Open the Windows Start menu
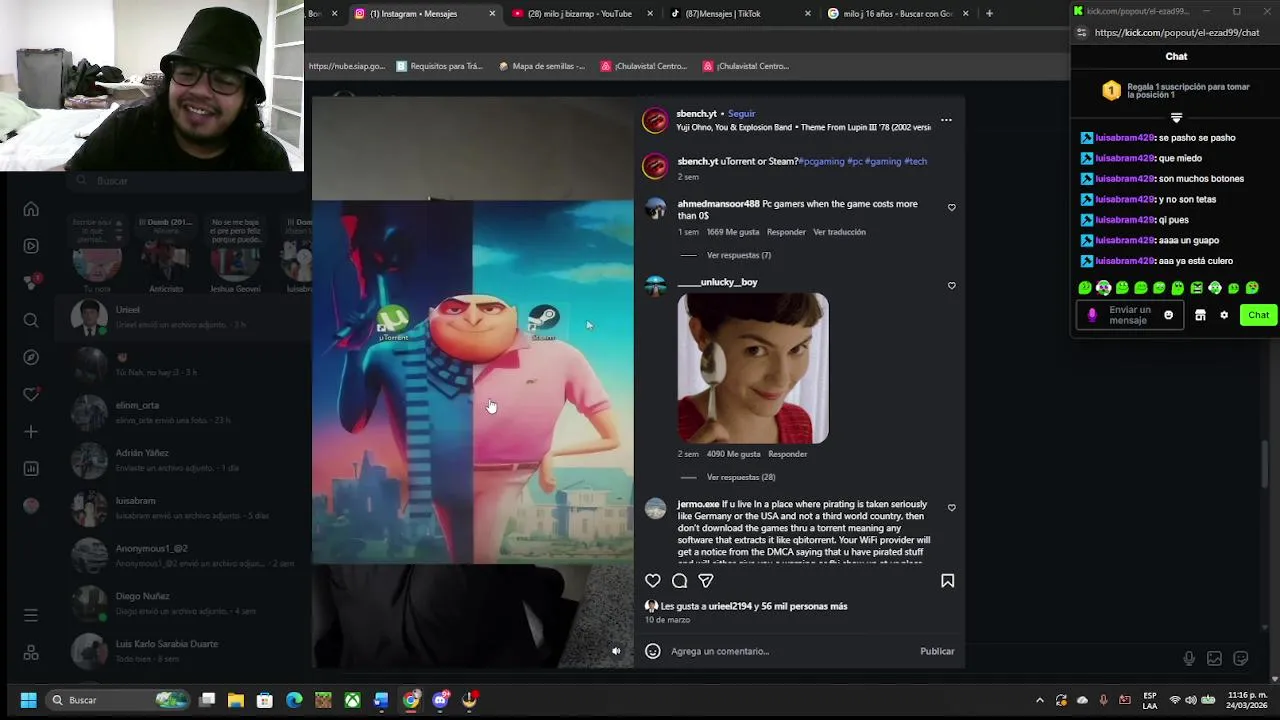The width and height of the screenshot is (1280, 720). coord(28,700)
